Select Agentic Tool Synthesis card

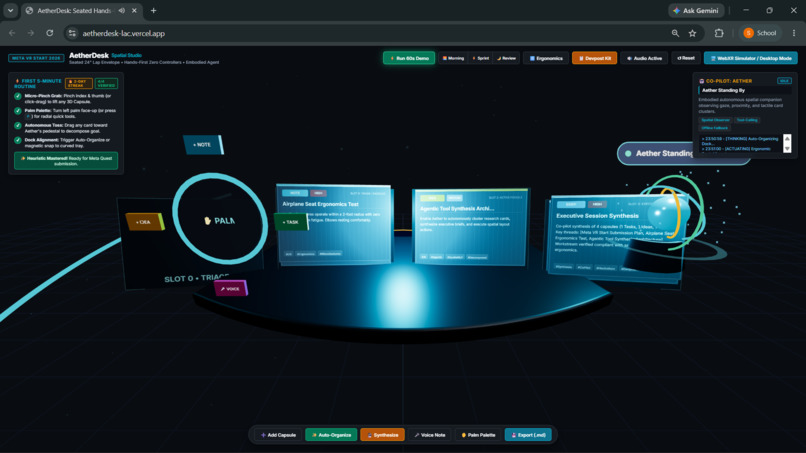470,226
